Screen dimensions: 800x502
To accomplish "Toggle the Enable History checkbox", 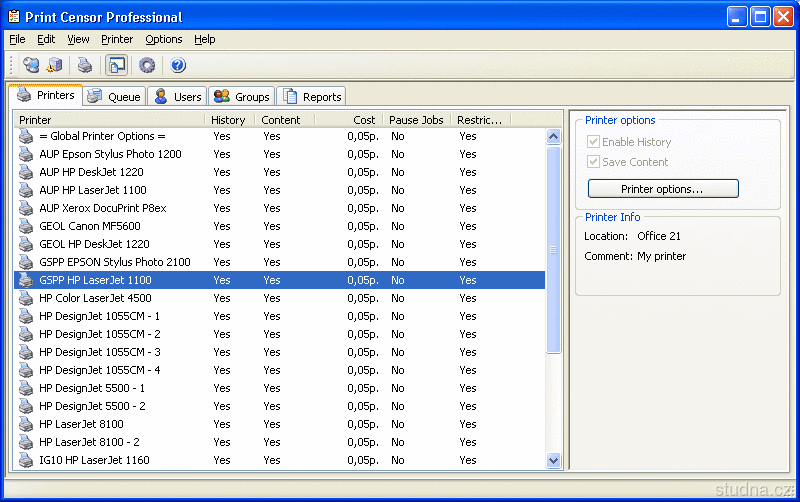I will [x=594, y=142].
